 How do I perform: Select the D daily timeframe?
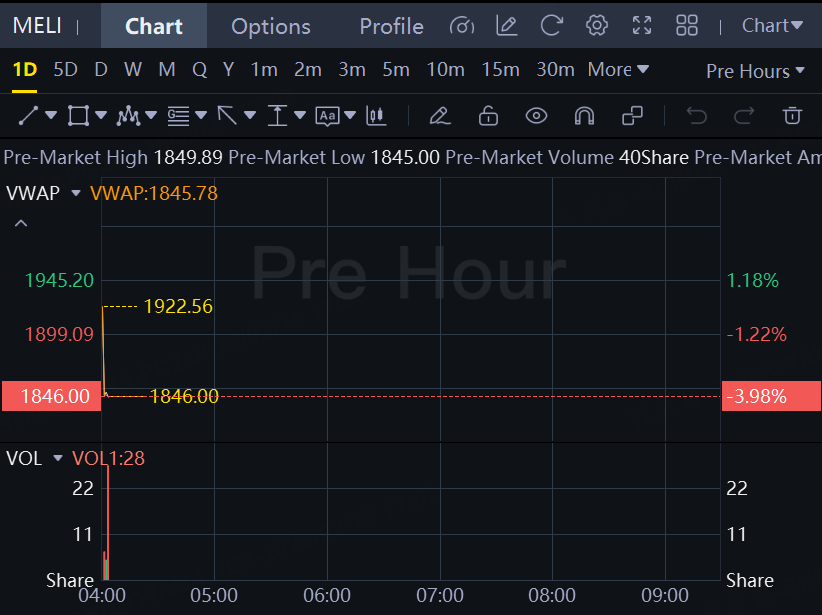coord(101,69)
